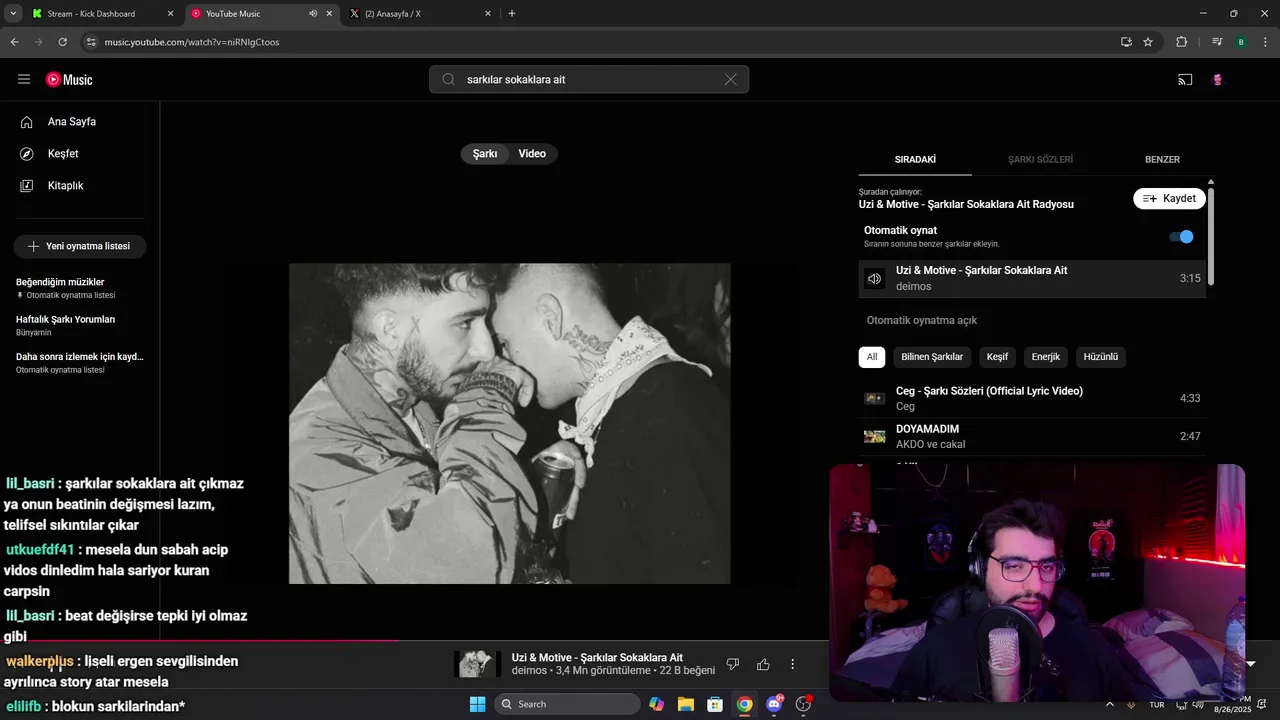Click the album art in the main player
Image resolution: width=1280 pixels, height=720 pixels.
[x=510, y=424]
